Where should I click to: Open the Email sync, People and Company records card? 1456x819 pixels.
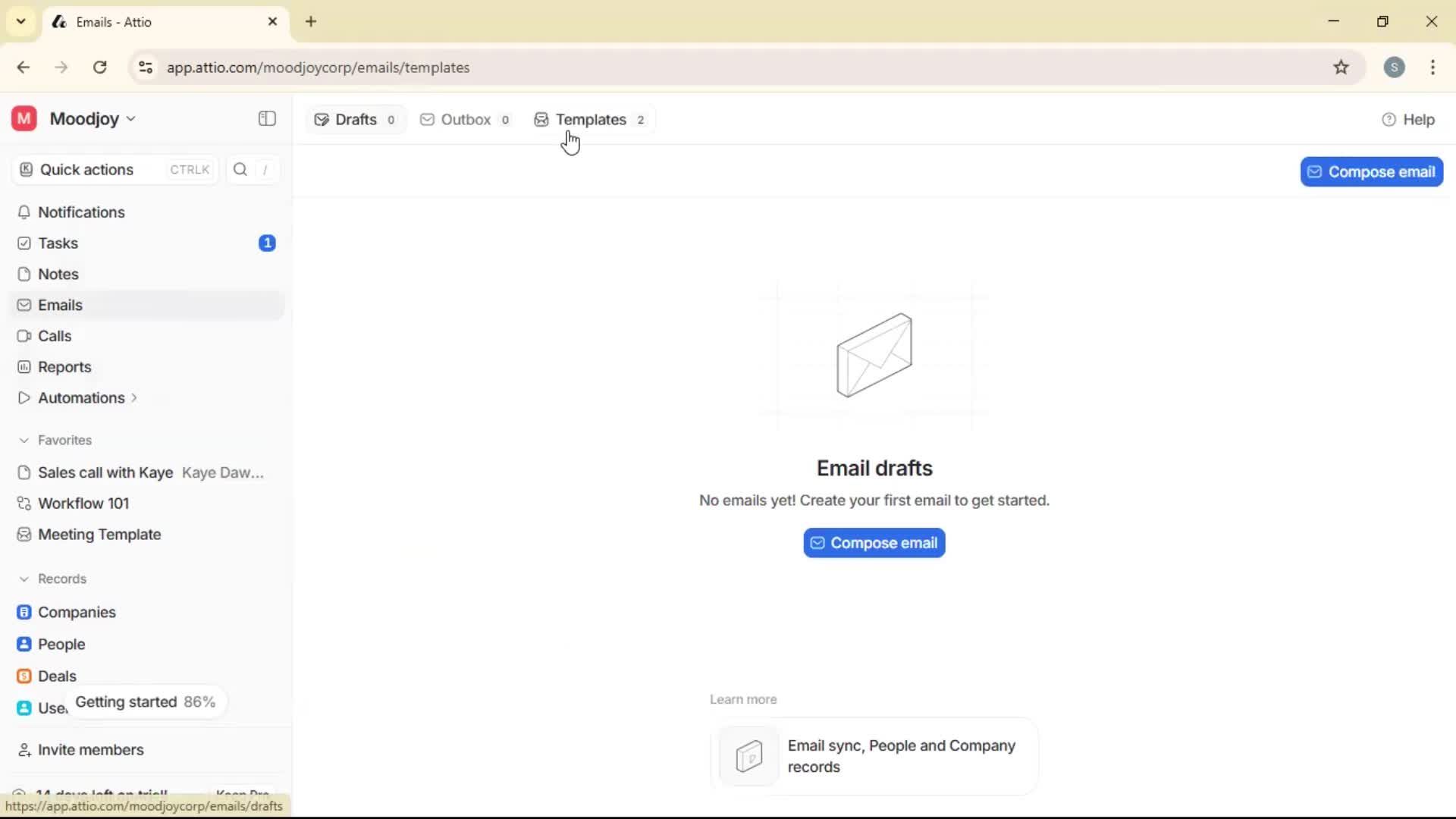873,756
